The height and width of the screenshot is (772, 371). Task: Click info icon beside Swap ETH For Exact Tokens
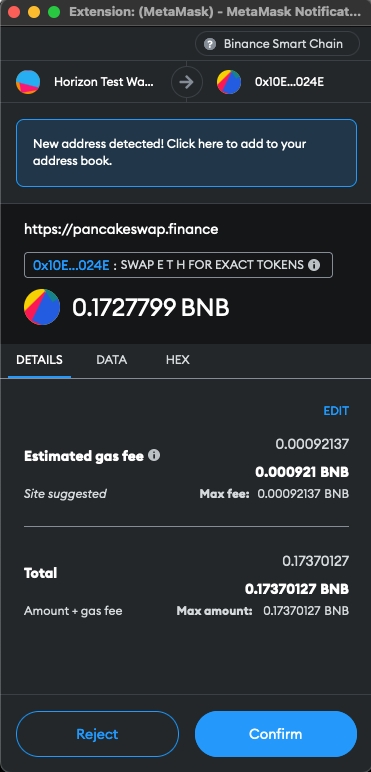[x=314, y=265]
